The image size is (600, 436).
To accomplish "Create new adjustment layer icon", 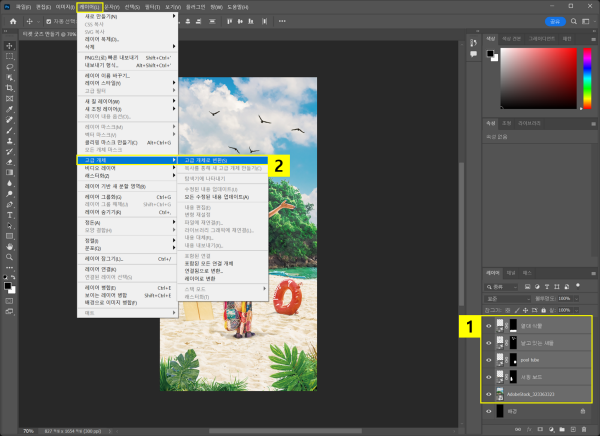I will pyautogui.click(x=551, y=429).
